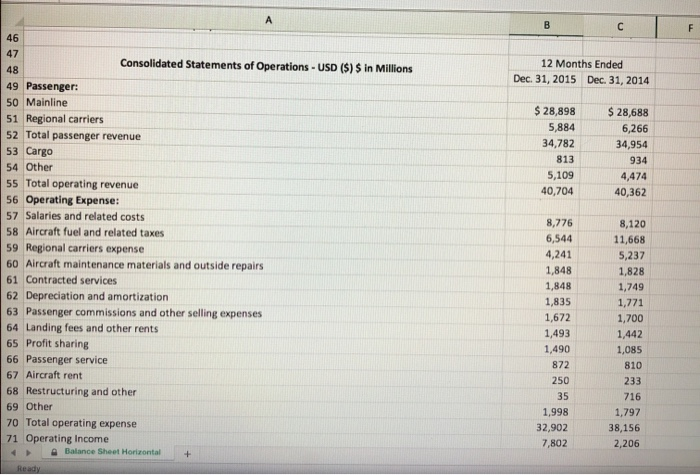This screenshot has width=700, height=475.
Task: Select the 'Passenger service' cell
Action: [x=67, y=359]
